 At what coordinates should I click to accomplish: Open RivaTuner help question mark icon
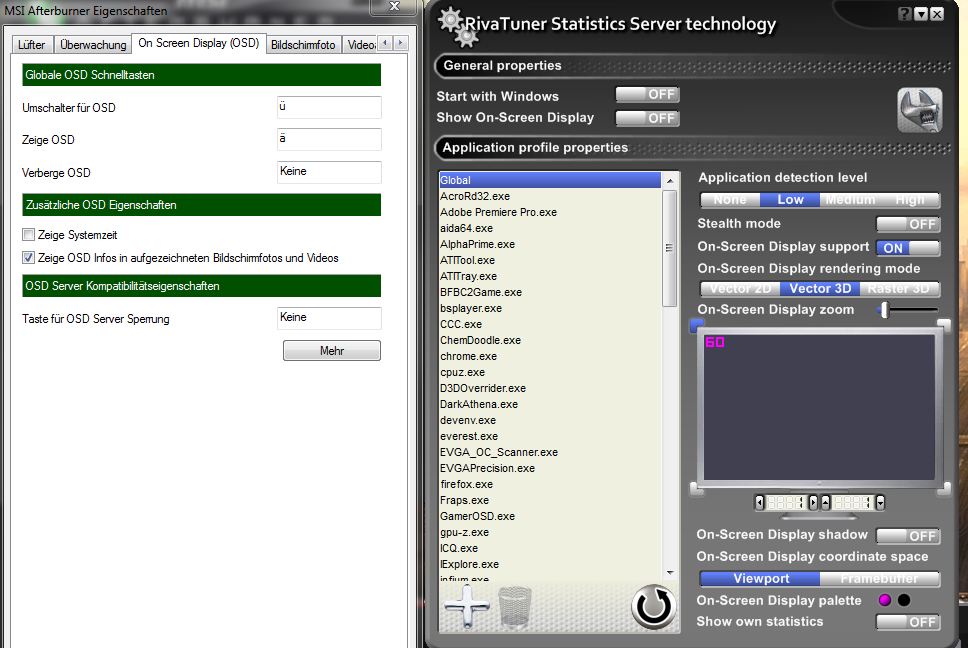(904, 14)
